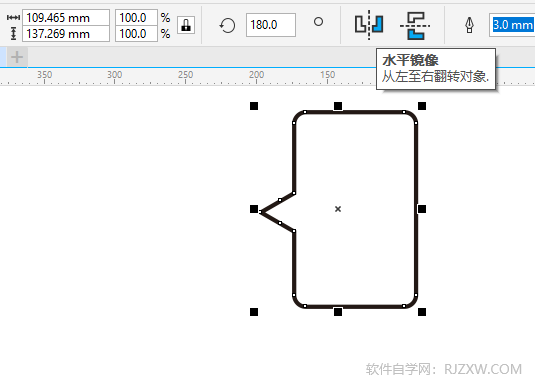Click the top-center selection handle

(x=338, y=106)
